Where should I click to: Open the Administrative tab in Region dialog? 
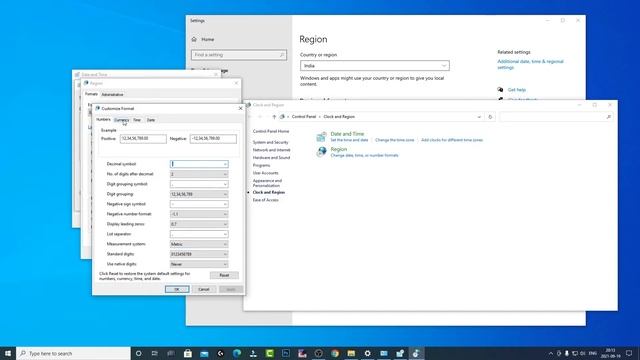(112, 95)
